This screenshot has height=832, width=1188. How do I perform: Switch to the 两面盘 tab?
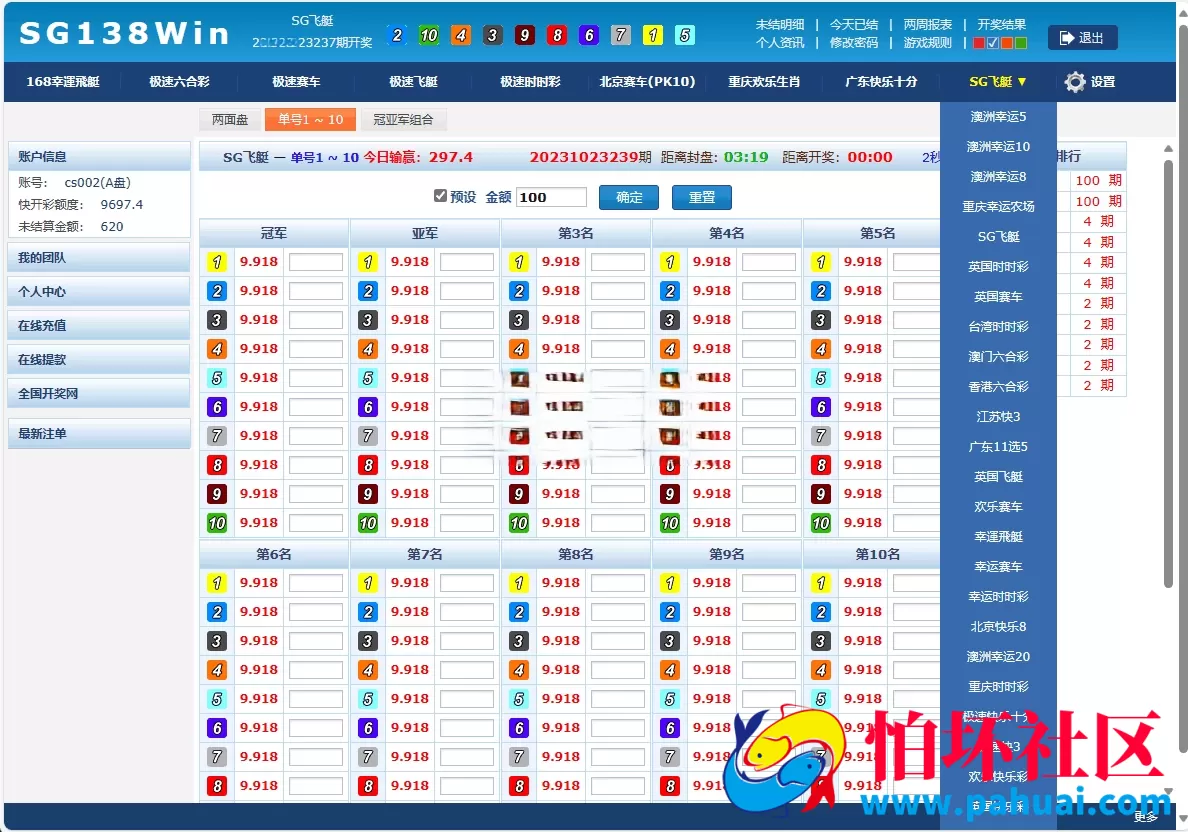pos(230,120)
